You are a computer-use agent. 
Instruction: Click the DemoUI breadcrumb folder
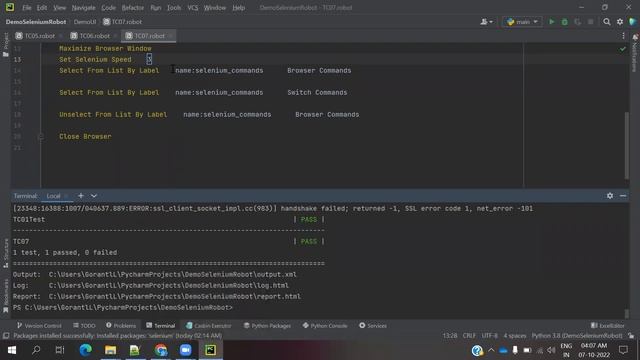85,22
